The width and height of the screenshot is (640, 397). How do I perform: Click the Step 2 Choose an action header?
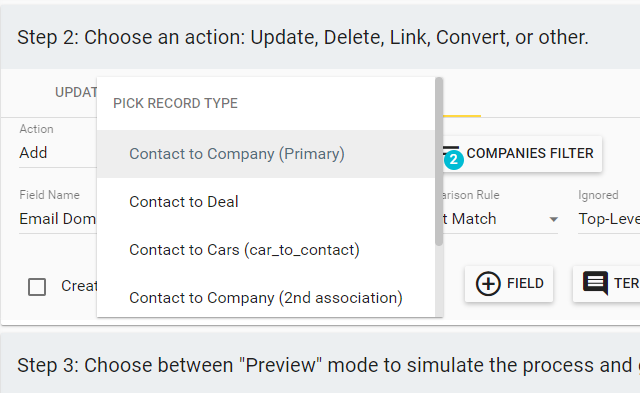point(320,37)
